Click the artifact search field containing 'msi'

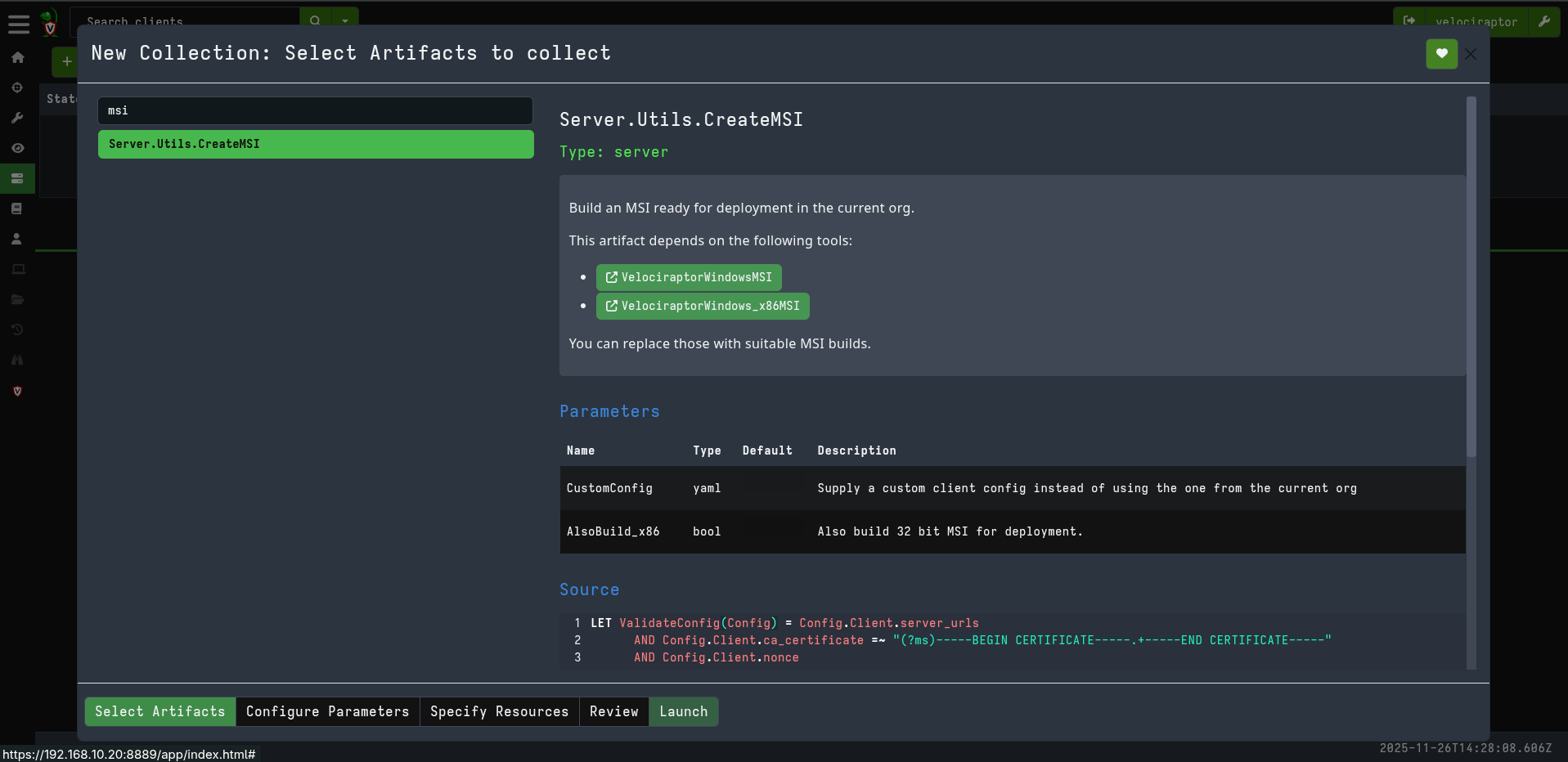(316, 110)
